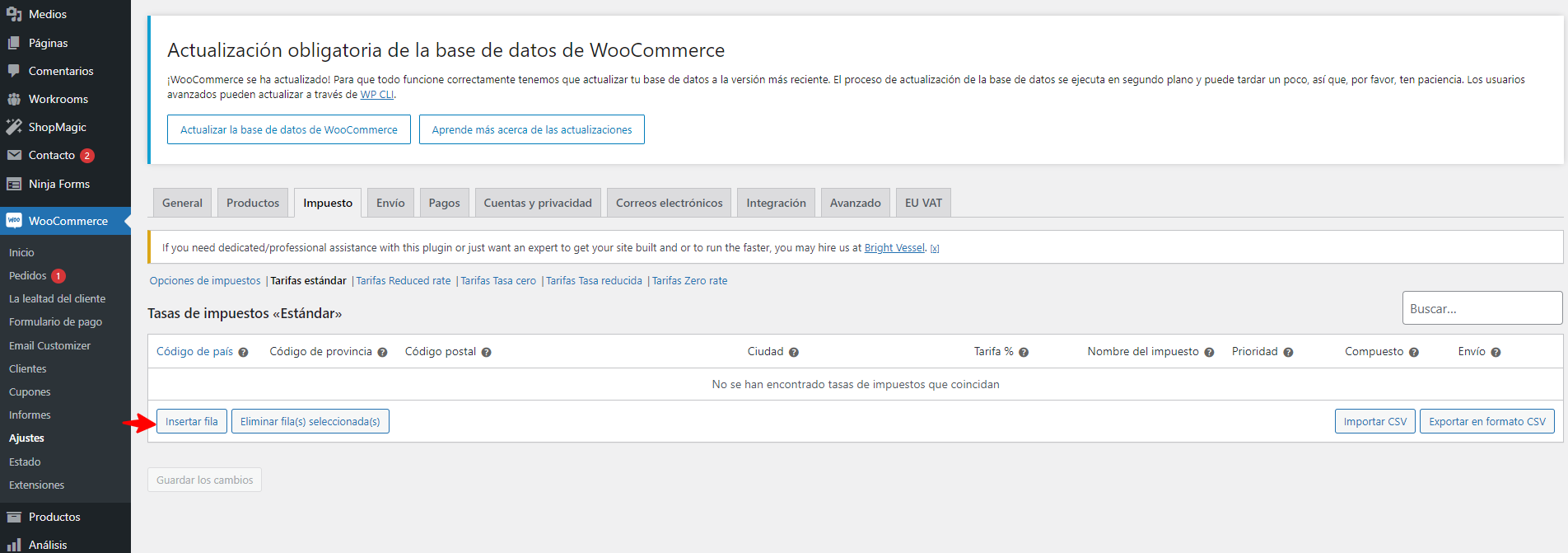Switch to the Envío tab
This screenshot has height=553, width=1568.
pyautogui.click(x=390, y=203)
